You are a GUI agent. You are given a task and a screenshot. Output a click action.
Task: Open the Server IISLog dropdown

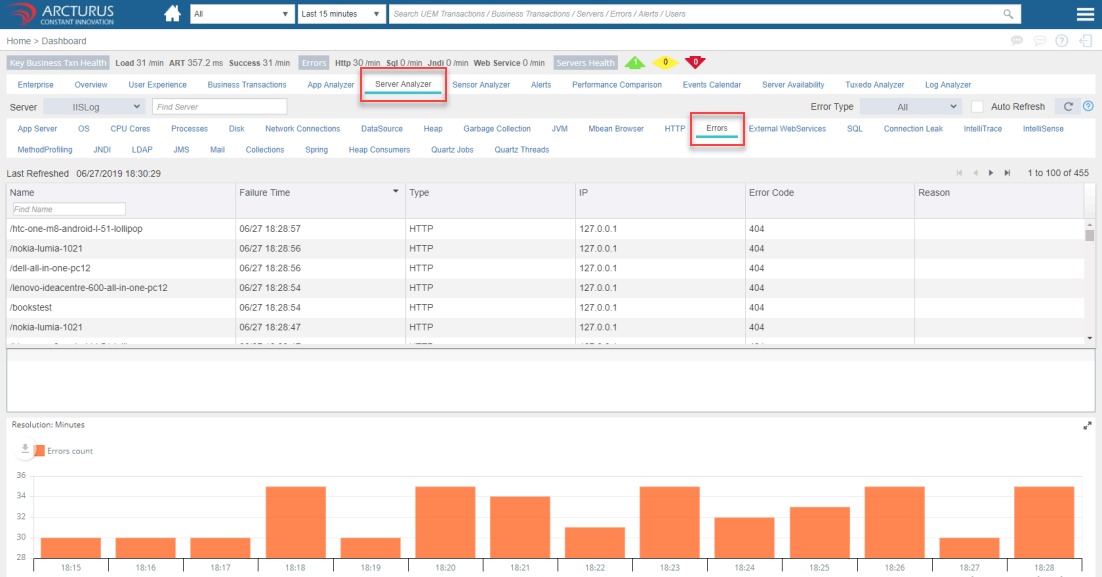pyautogui.click(x=95, y=106)
